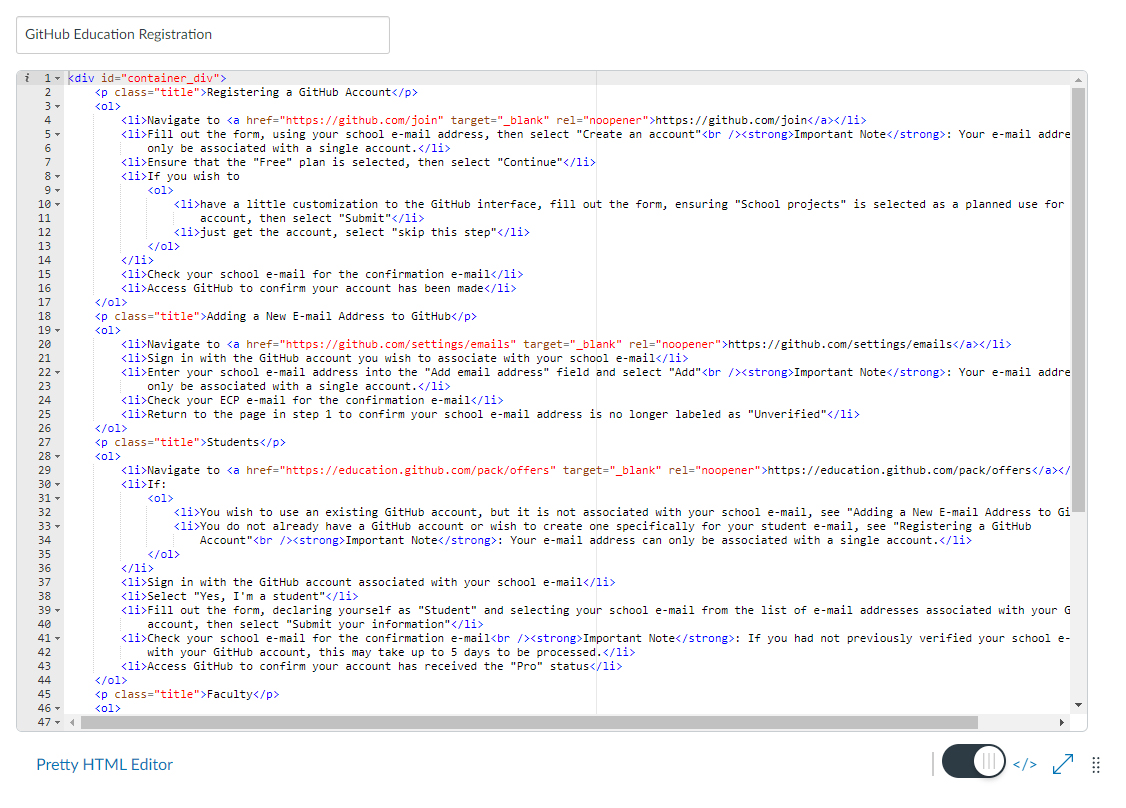
Task: Collapse the fold arrow at line 19
Action: pos(57,330)
